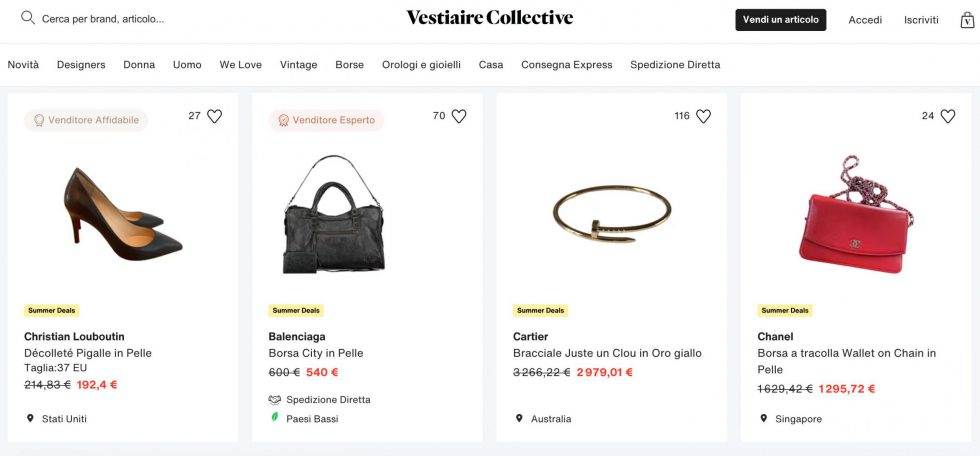Screen dimensions: 980x456
Task: Click the Iscriviti link
Action: tap(921, 20)
